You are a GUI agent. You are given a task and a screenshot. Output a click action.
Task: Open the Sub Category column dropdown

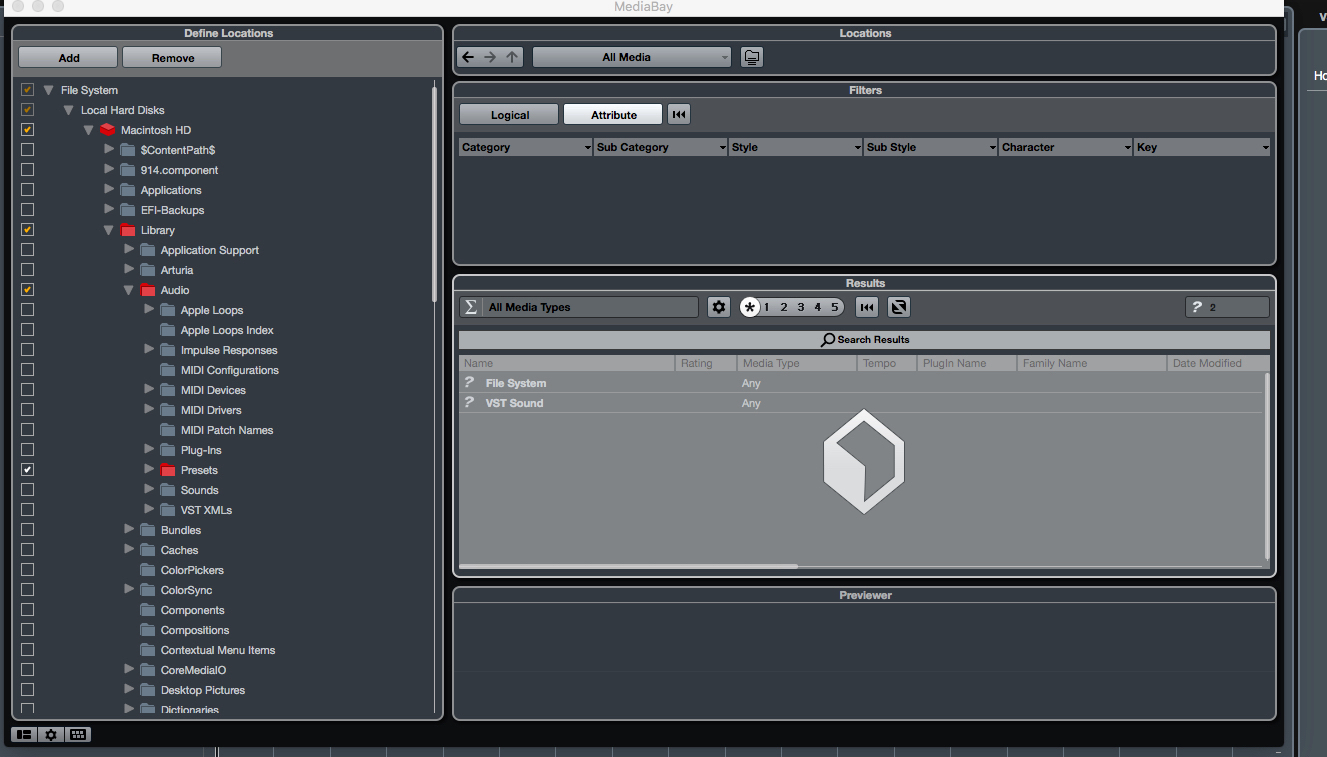point(661,147)
